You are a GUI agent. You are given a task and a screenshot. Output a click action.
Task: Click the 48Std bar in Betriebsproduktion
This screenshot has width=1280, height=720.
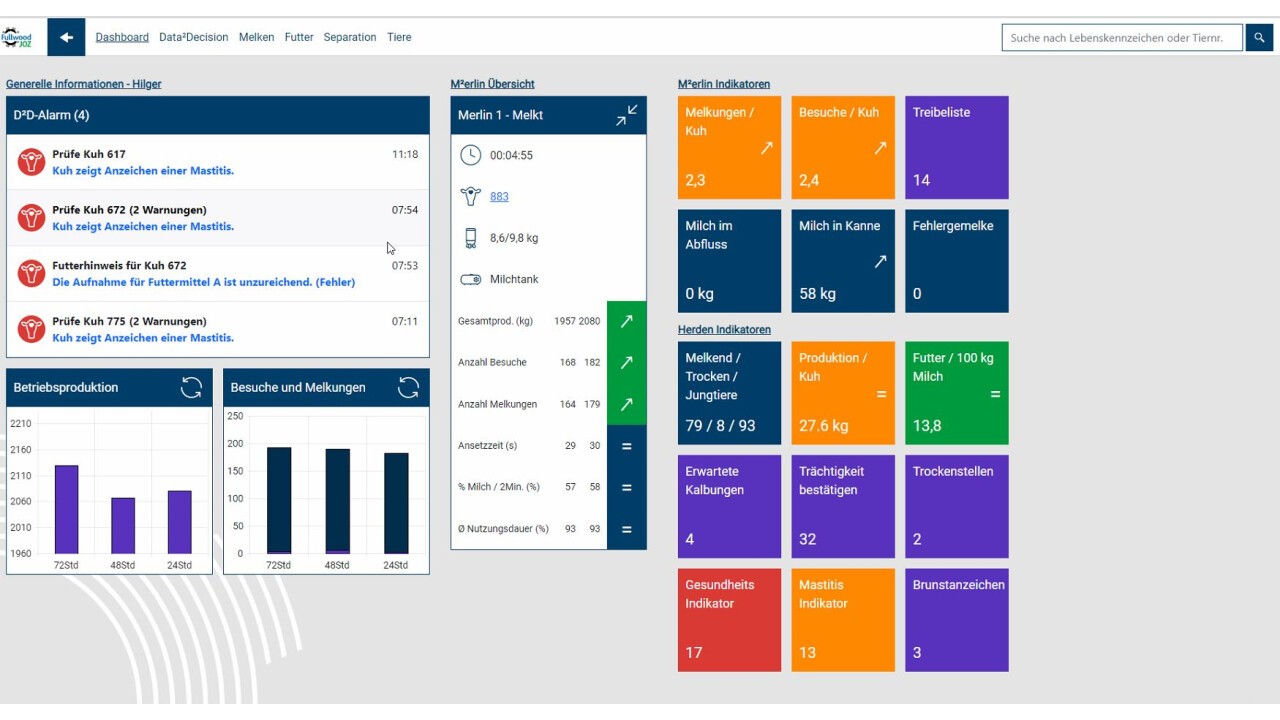pos(122,525)
